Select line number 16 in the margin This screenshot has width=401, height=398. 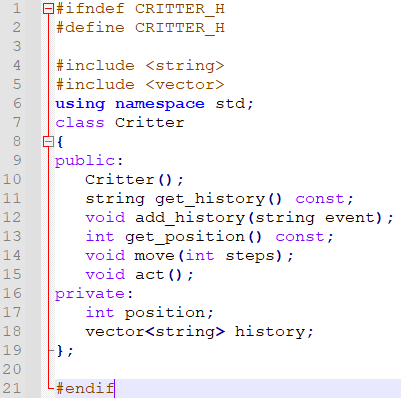tap(12, 293)
